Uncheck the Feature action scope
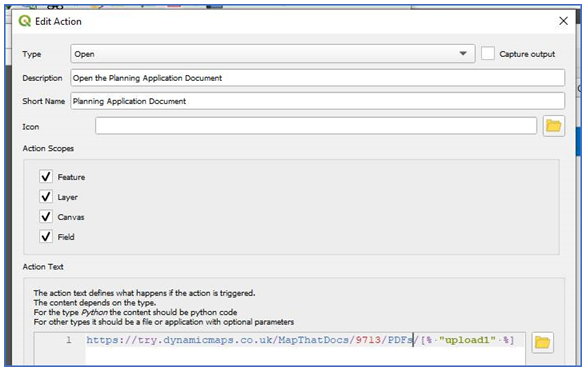Image resolution: width=588 pixels, height=371 pixels. tap(46, 177)
